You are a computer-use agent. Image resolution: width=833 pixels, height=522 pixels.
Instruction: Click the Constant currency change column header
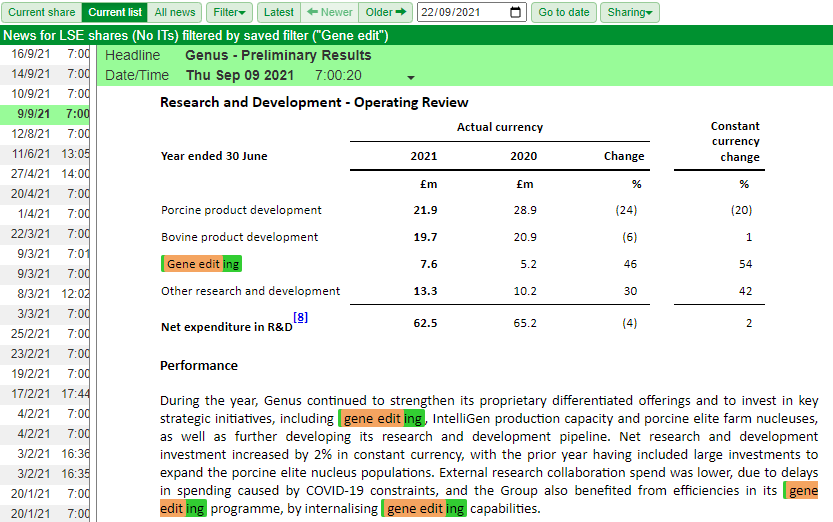(x=735, y=141)
